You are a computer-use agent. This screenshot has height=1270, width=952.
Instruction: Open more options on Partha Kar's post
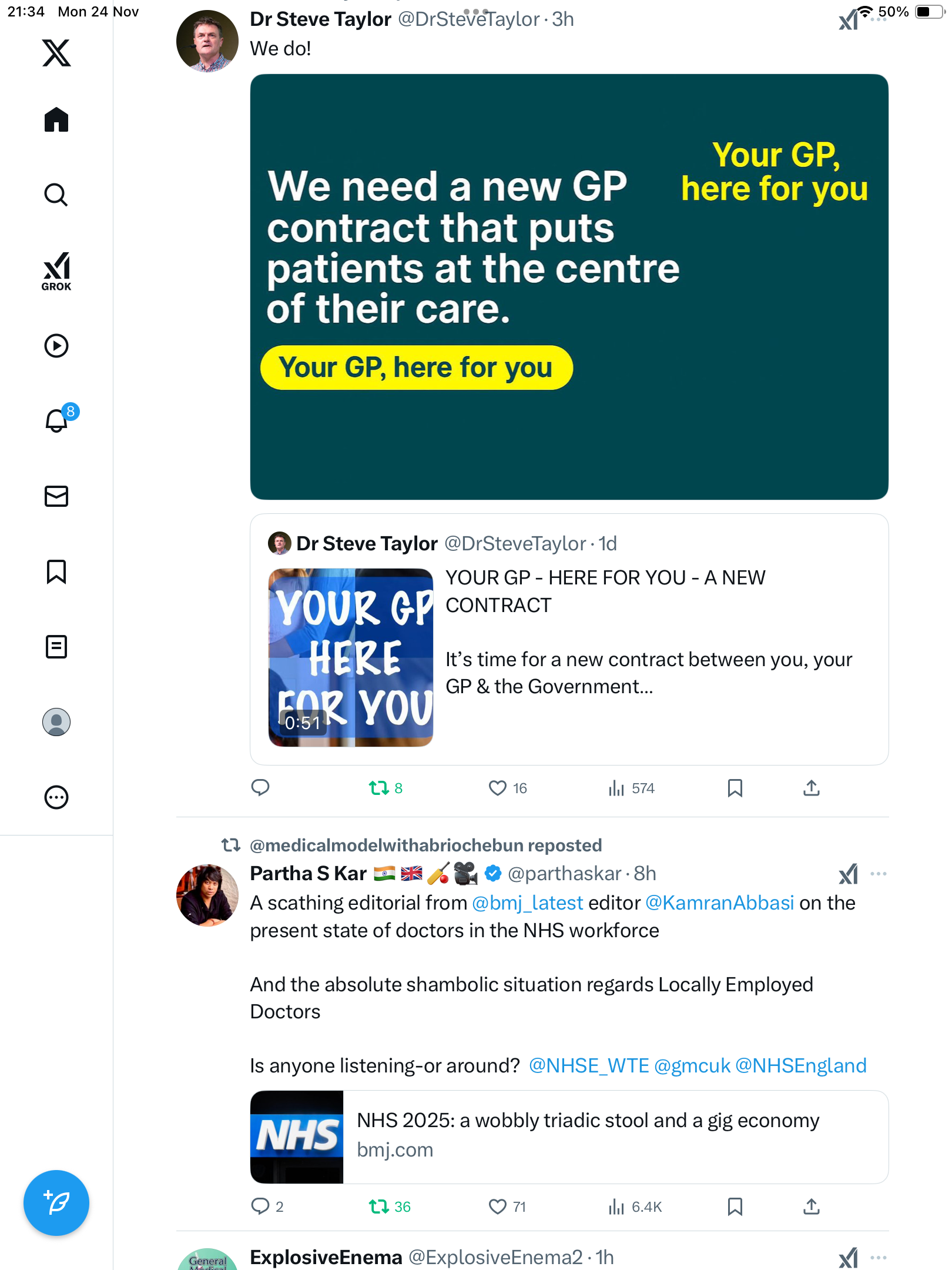click(878, 874)
